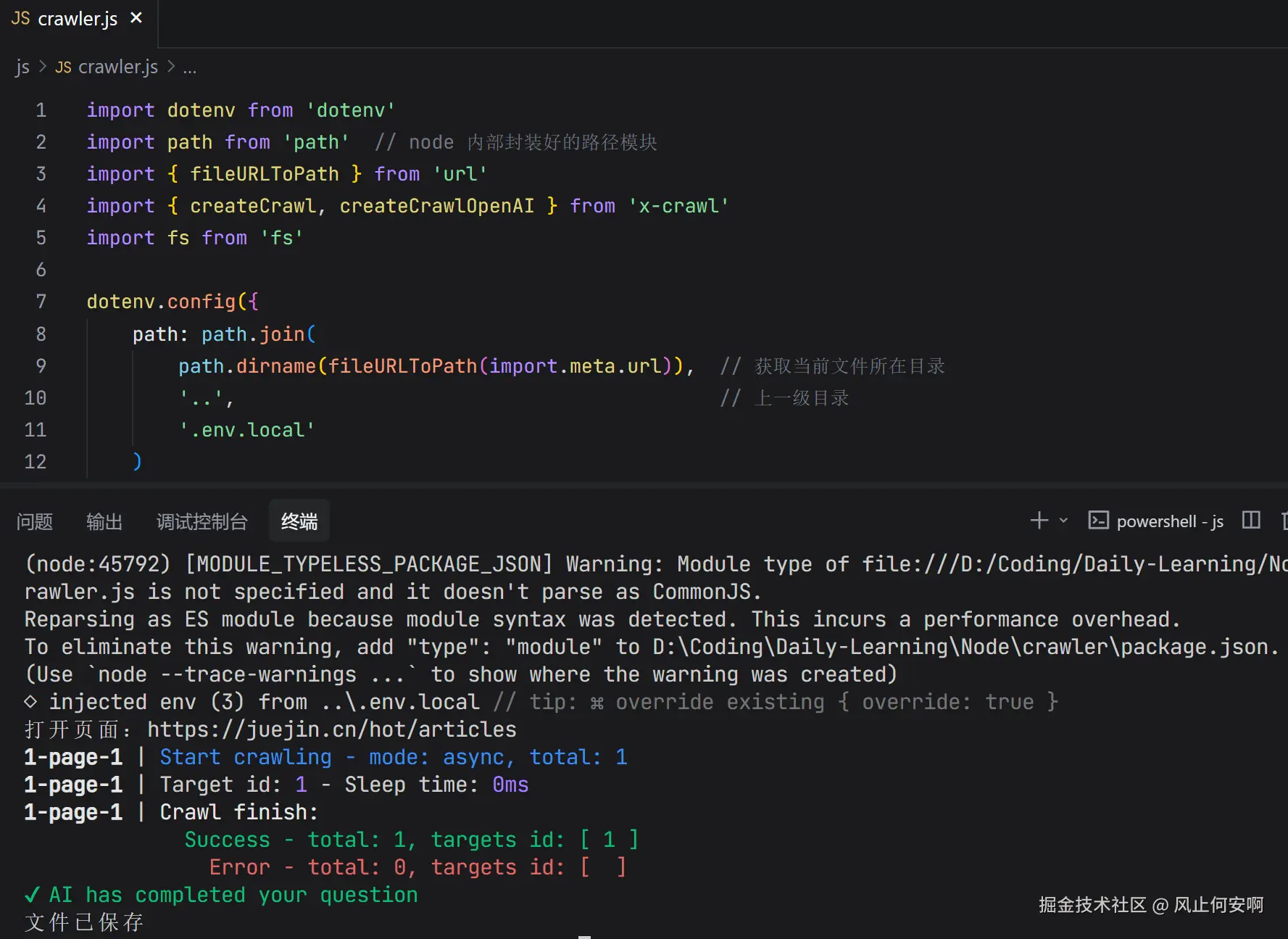
Task: Switch to the 问题 panel tab
Action: coord(35,521)
